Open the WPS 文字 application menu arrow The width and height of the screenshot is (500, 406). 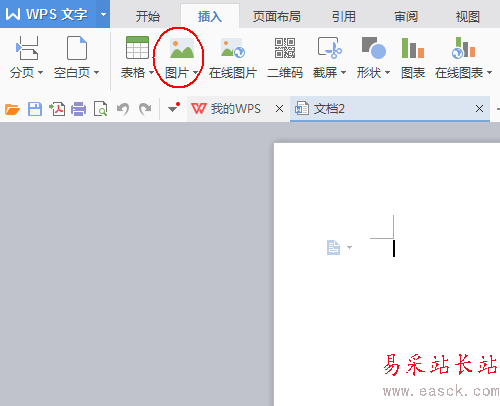(103, 14)
